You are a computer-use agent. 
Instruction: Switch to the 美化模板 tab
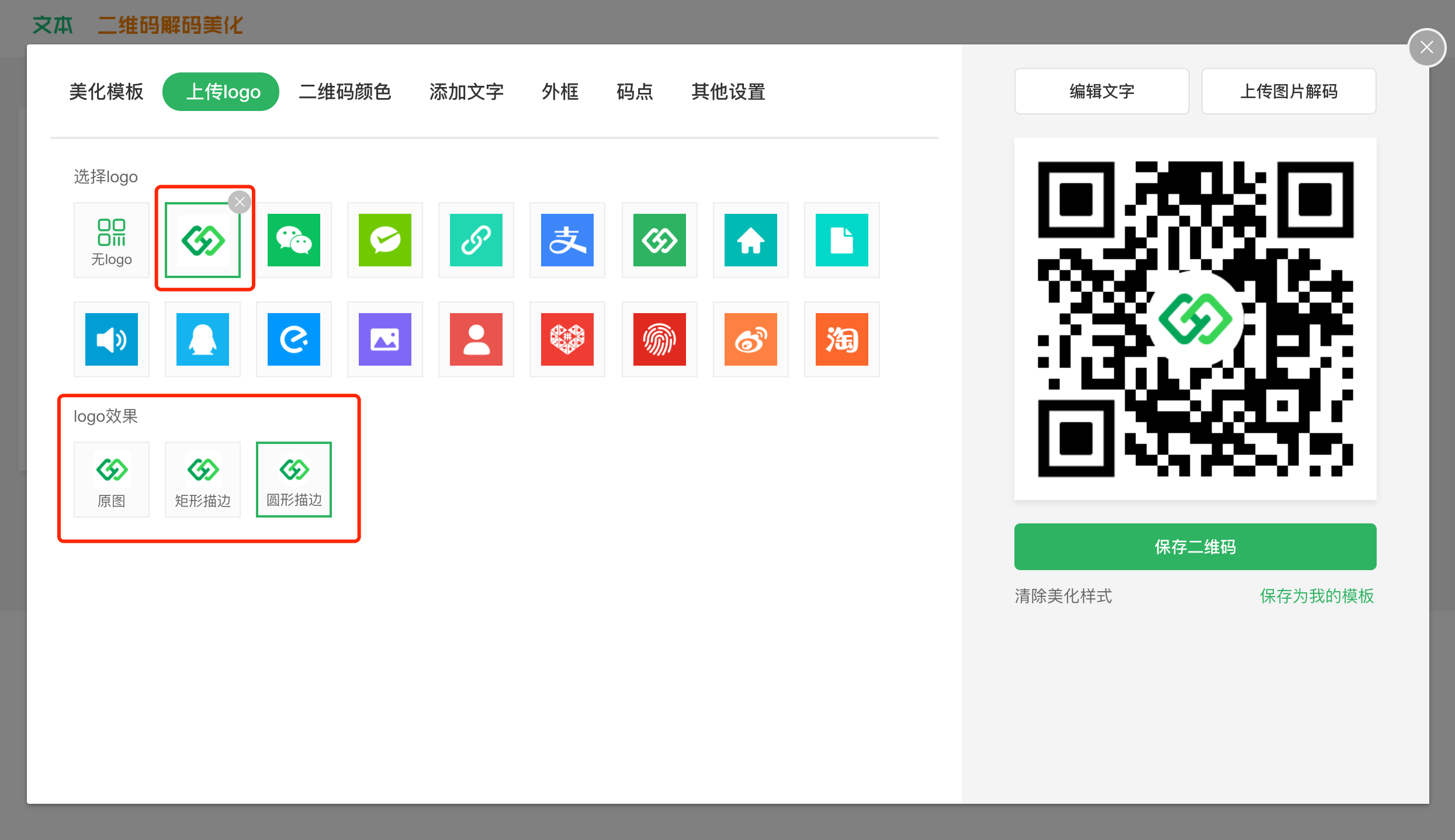point(106,92)
